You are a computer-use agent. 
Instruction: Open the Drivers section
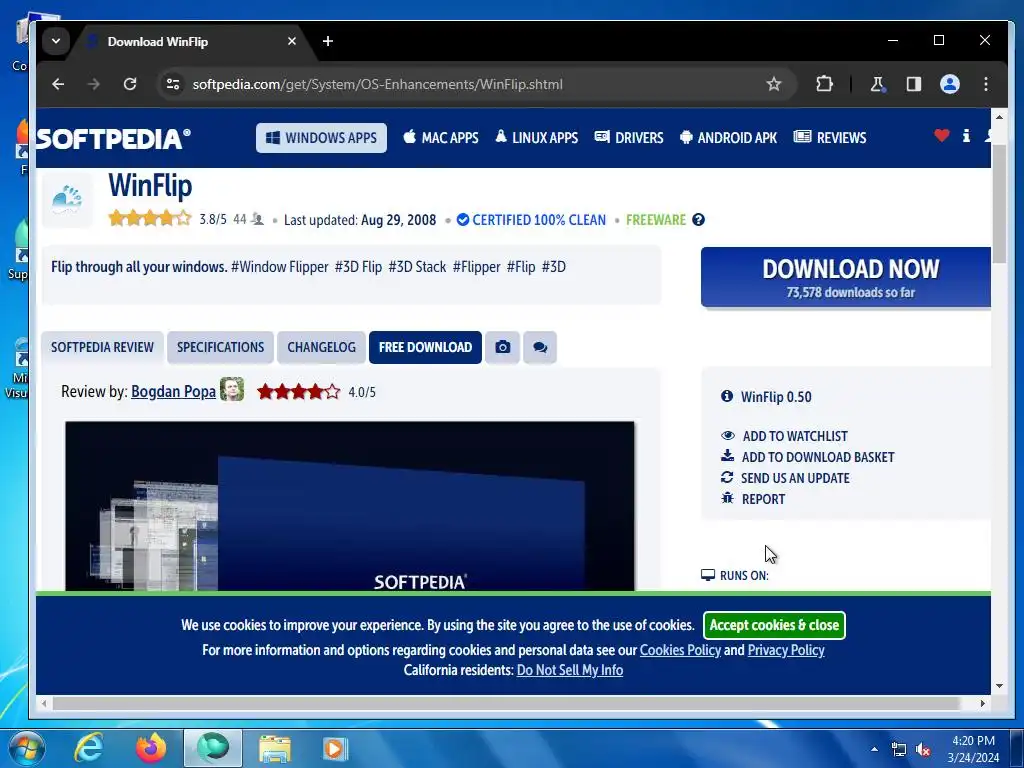(629, 138)
